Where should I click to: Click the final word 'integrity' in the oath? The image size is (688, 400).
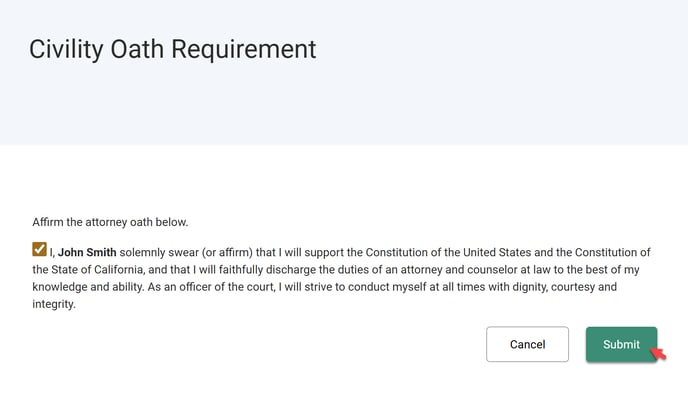(x=53, y=305)
